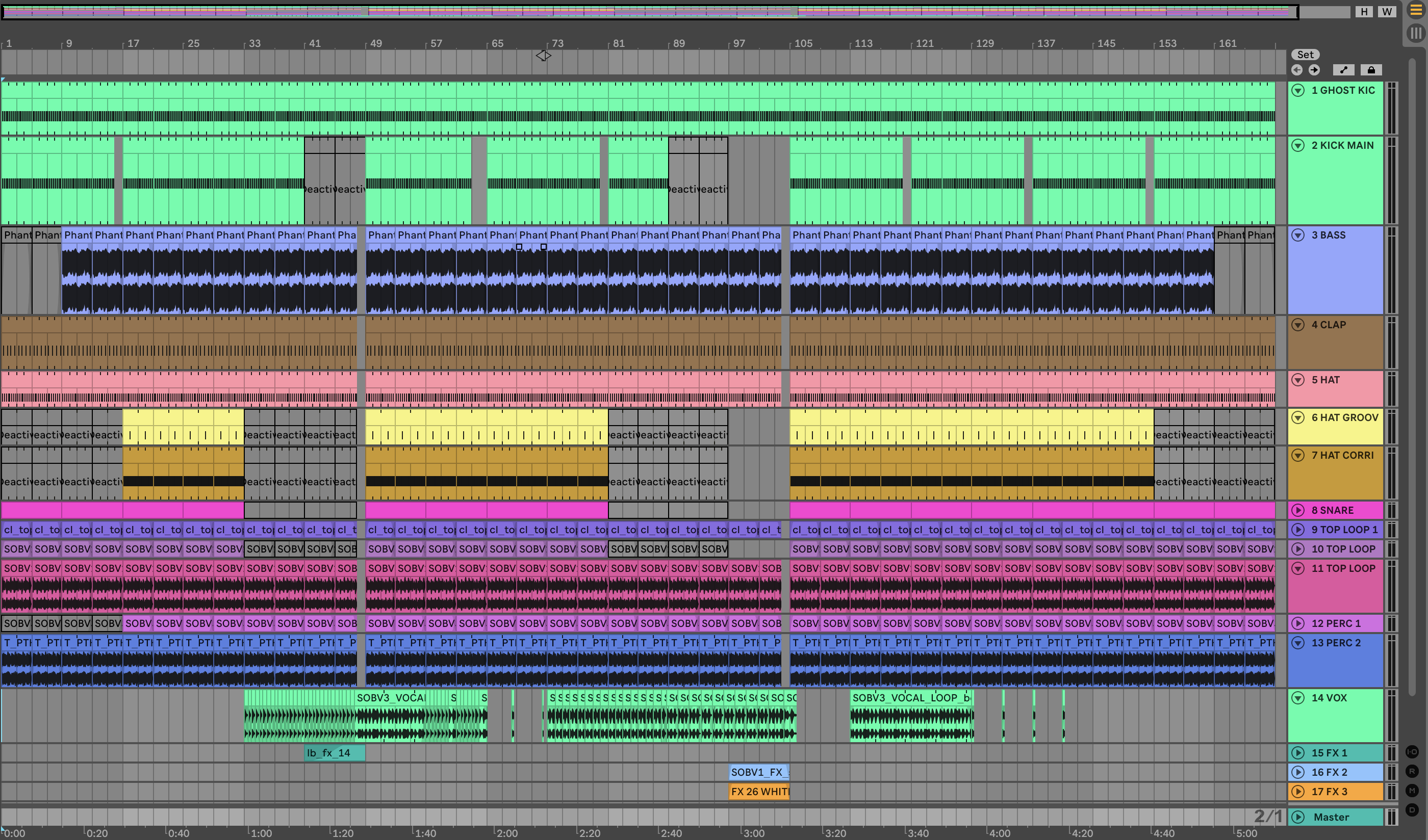Toggle the Automation Mode button
This screenshot has height=840, width=1428.
point(1343,70)
